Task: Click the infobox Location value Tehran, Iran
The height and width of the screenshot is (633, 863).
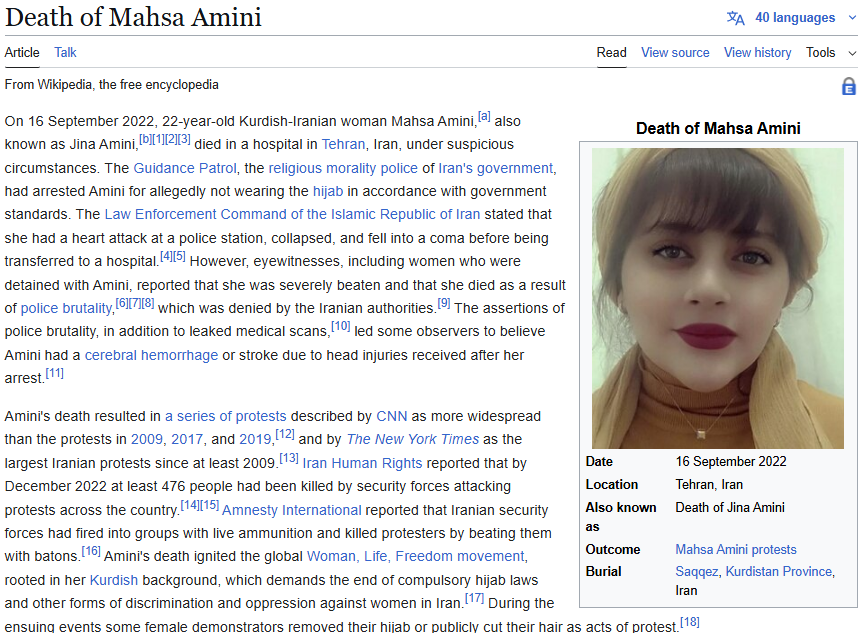Action: pyautogui.click(x=709, y=484)
